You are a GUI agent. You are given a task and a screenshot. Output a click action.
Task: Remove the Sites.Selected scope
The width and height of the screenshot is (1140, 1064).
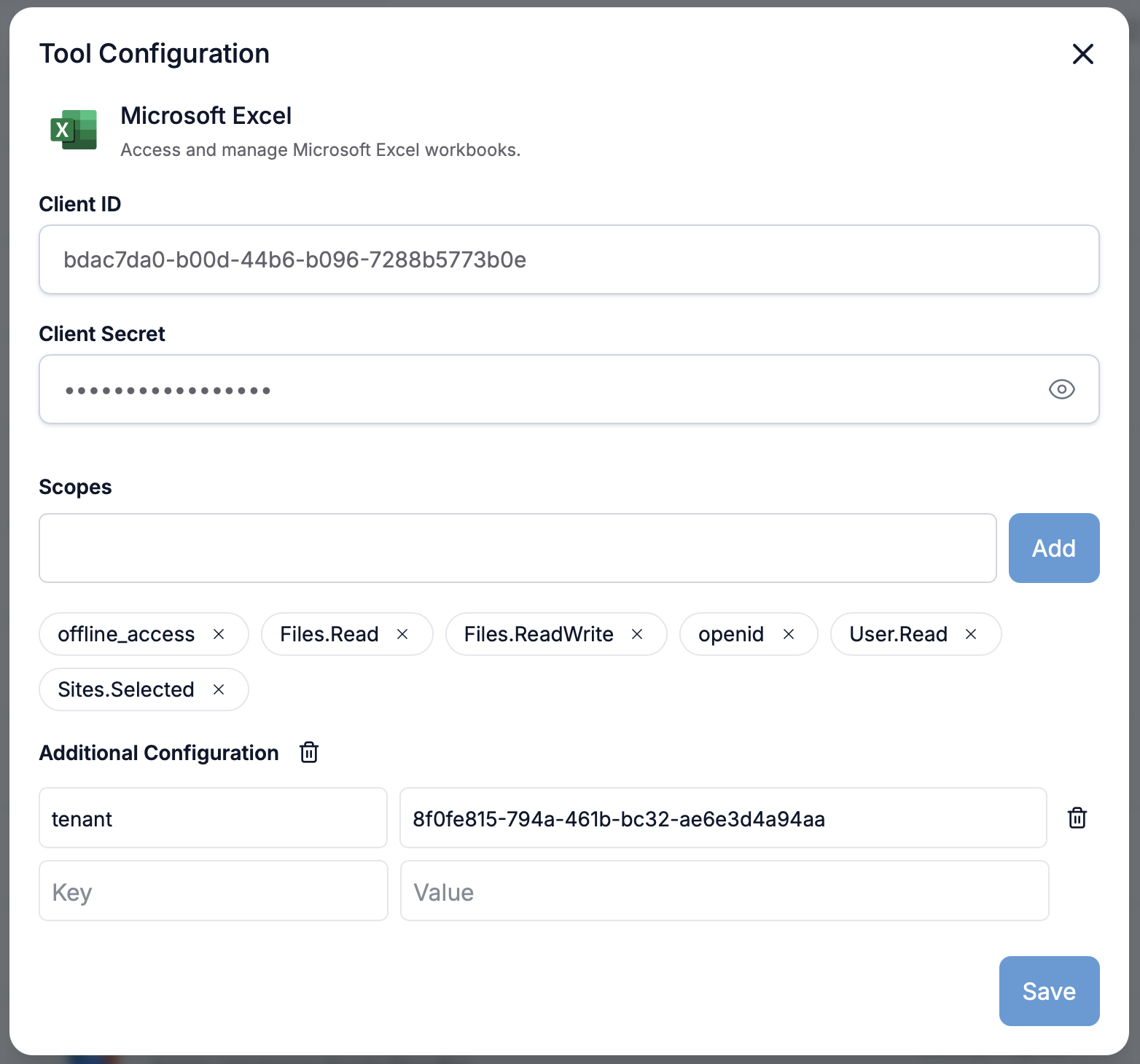[x=219, y=690]
